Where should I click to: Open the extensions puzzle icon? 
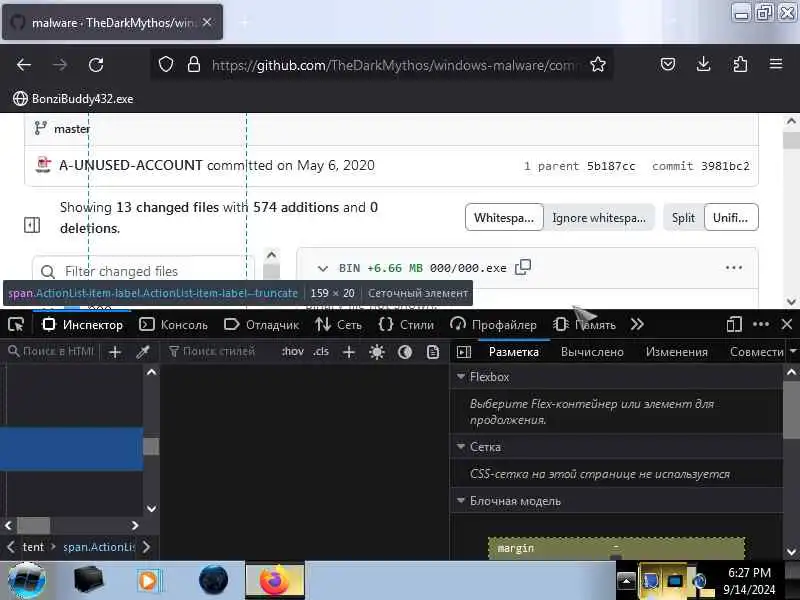pyautogui.click(x=740, y=64)
